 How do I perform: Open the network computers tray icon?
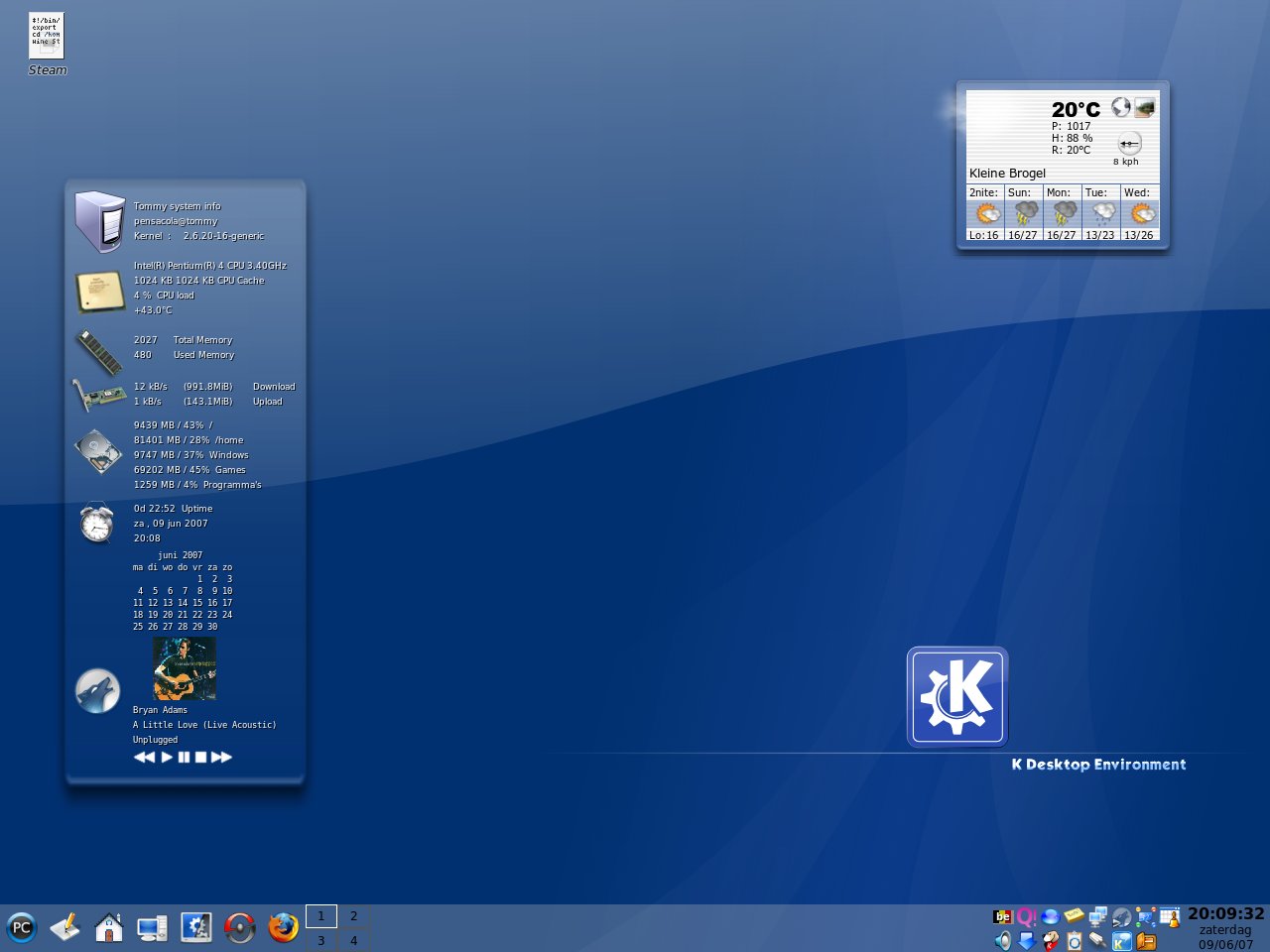(1098, 916)
